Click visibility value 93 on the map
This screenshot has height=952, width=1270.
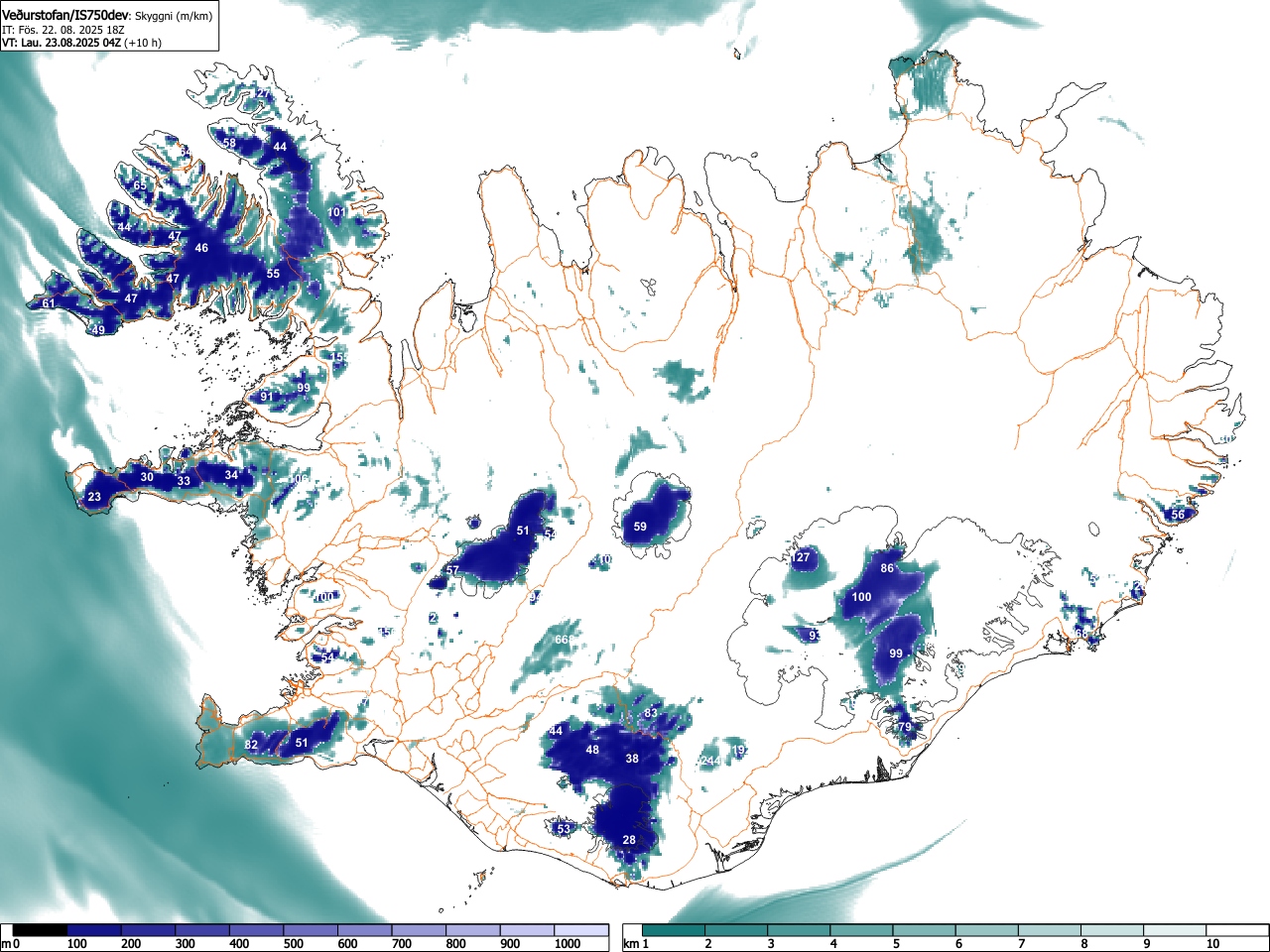coord(815,636)
